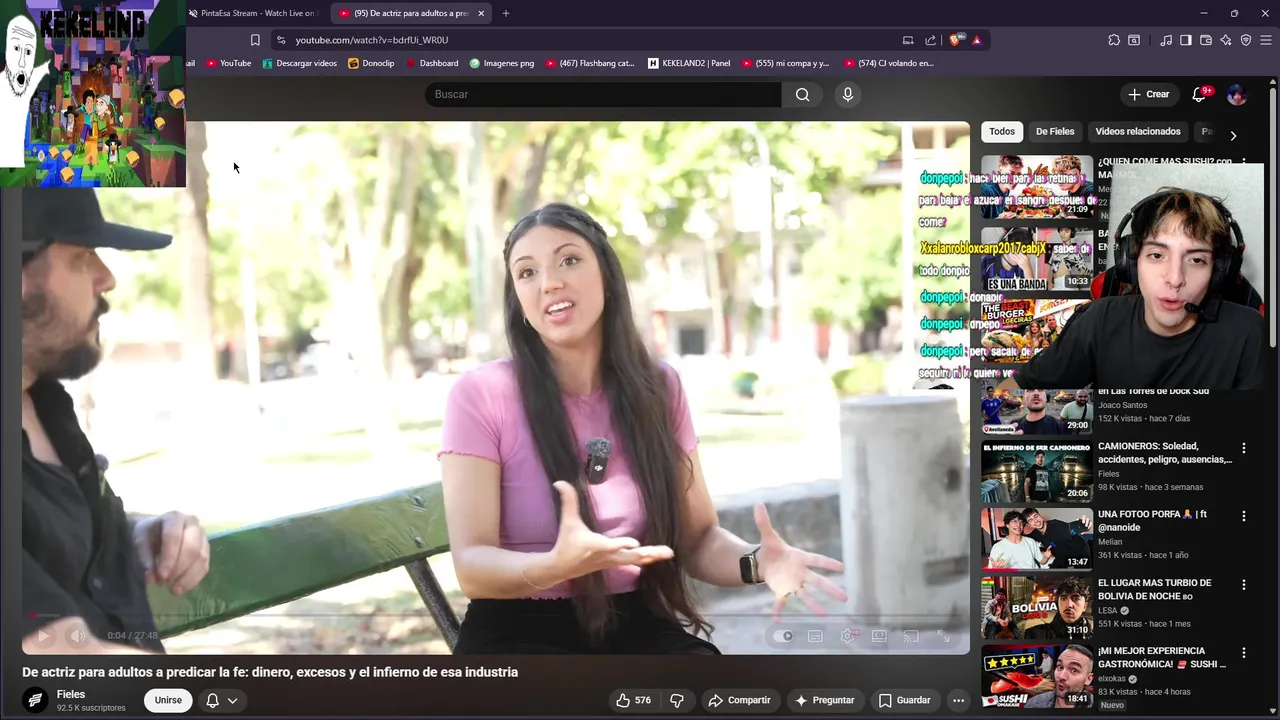The image size is (1280, 720).
Task: Start voice search with microphone icon
Action: point(848,94)
